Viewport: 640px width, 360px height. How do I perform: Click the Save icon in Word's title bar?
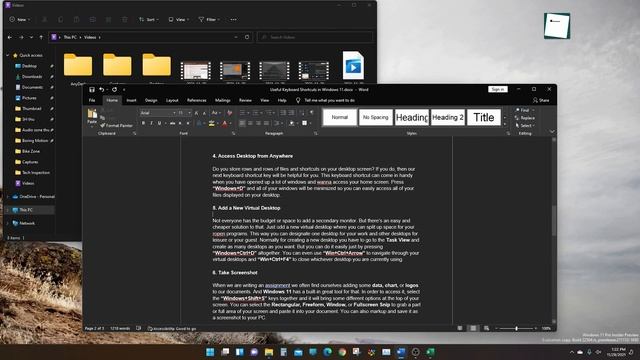pyautogui.click(x=92, y=89)
